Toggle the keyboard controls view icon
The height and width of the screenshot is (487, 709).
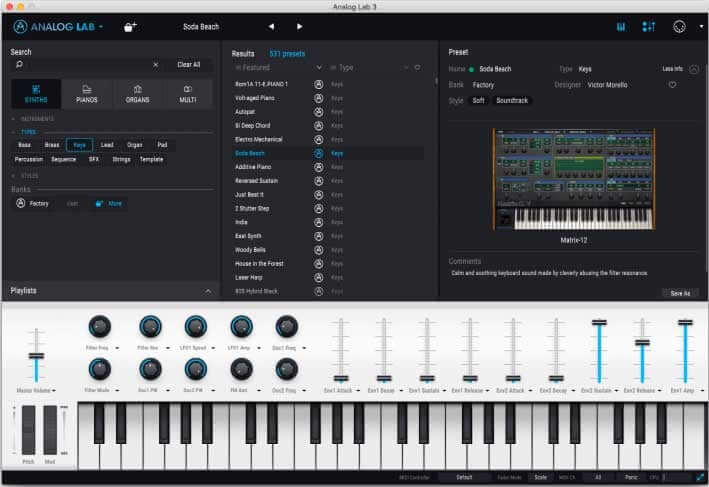pyautogui.click(x=620, y=27)
